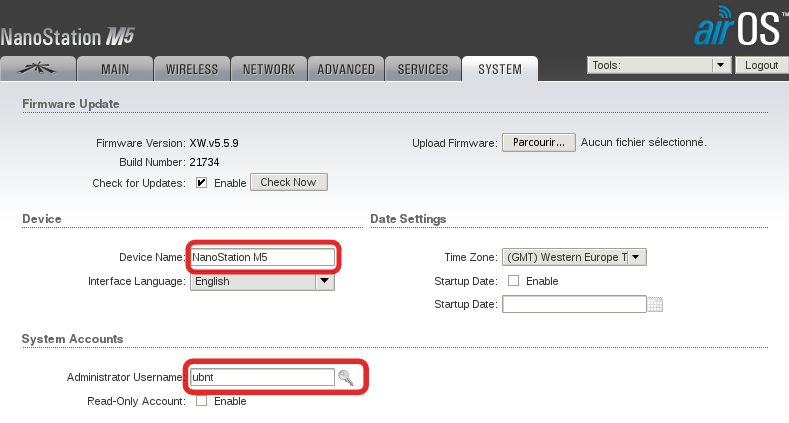This screenshot has width=789, height=423.
Task: Expand the Tools dropdown
Action: 659,65
